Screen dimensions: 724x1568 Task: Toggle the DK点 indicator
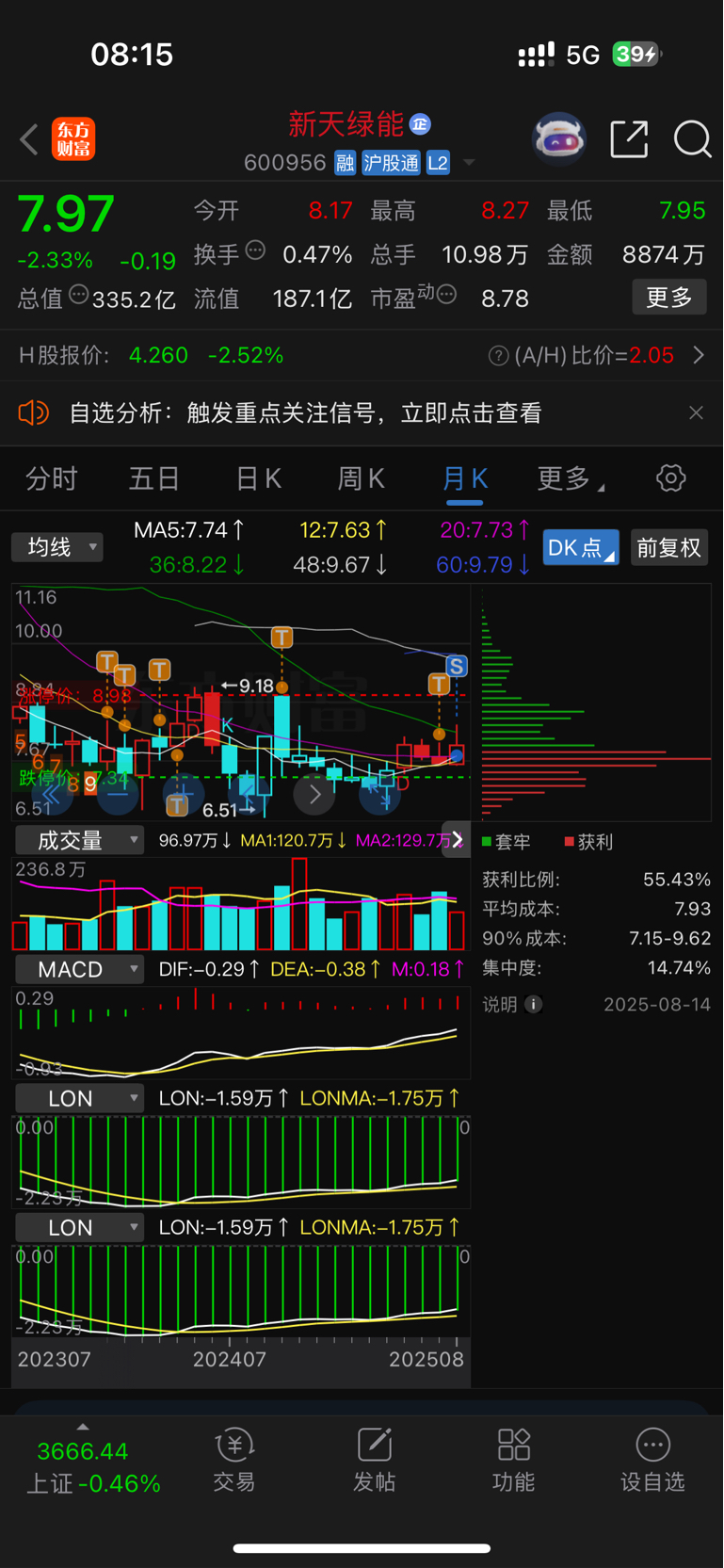click(581, 548)
